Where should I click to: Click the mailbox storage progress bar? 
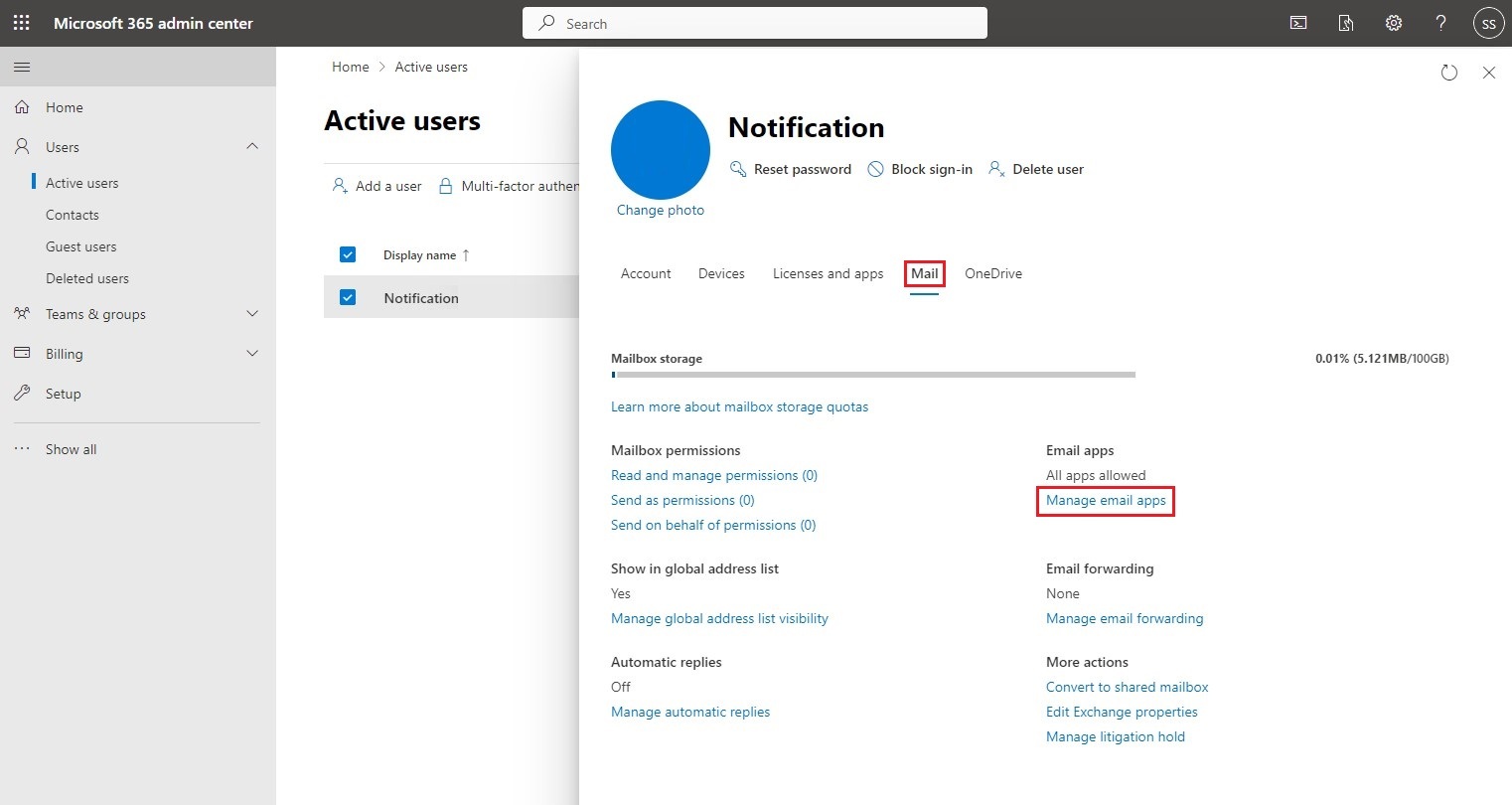(x=872, y=375)
